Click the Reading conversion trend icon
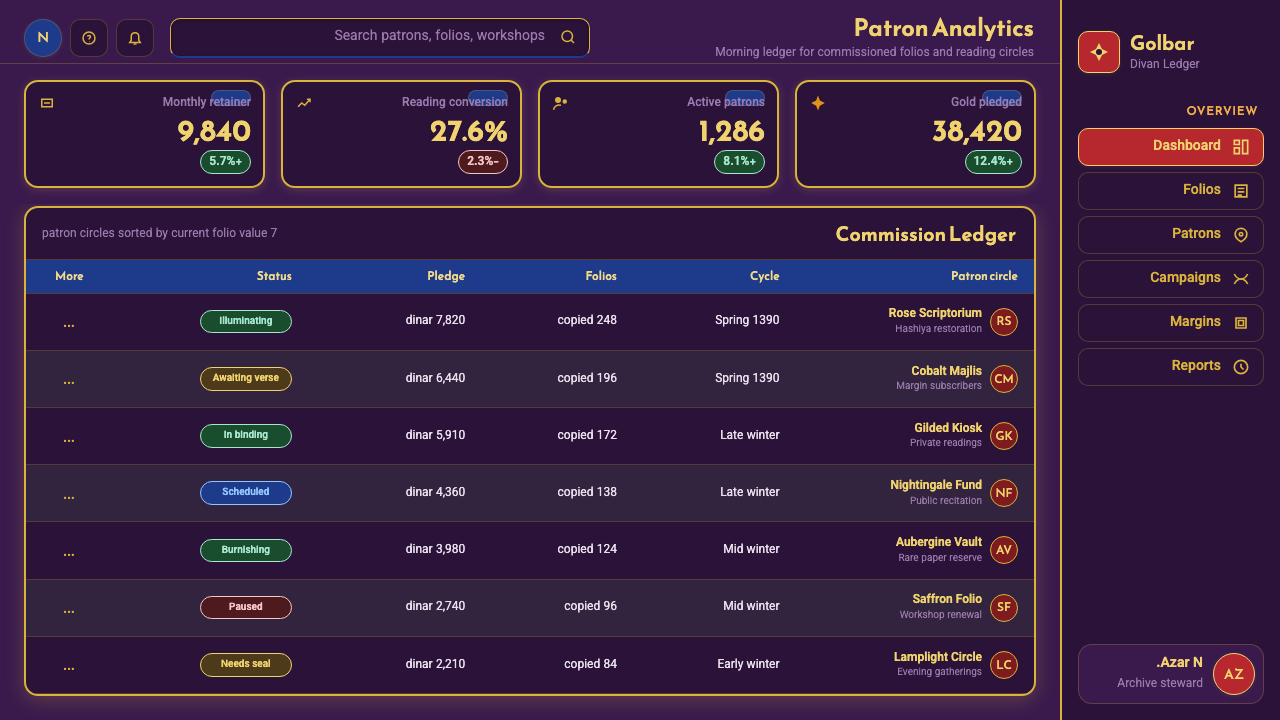This screenshot has width=1280, height=720. (304, 103)
